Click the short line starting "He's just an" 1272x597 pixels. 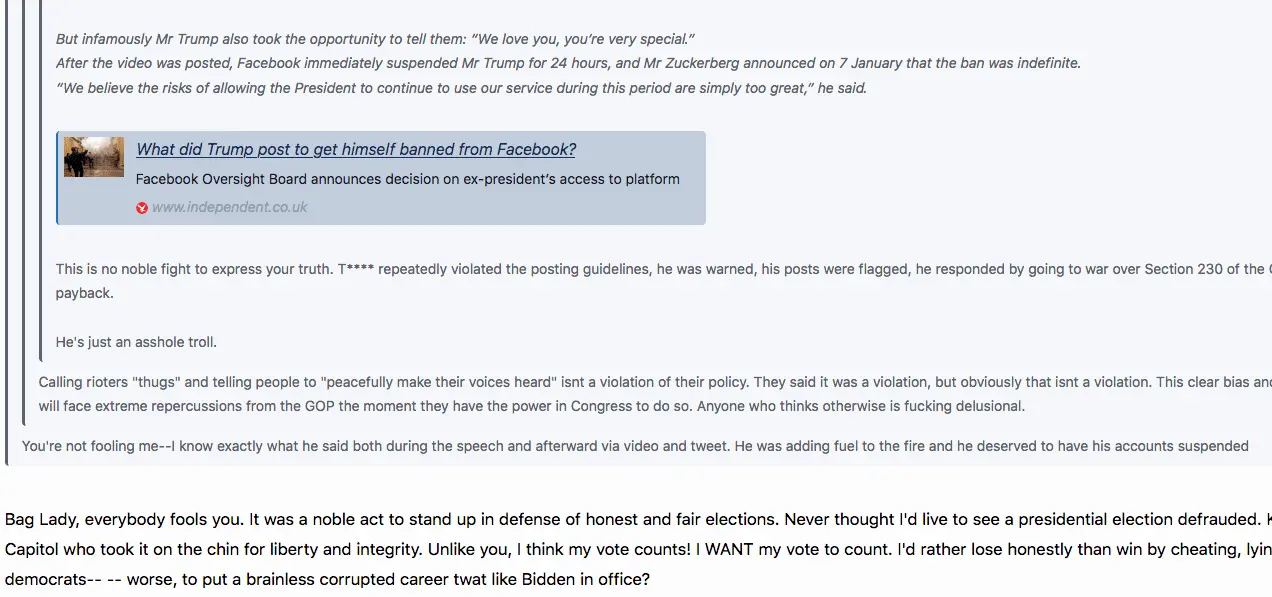click(x=136, y=342)
